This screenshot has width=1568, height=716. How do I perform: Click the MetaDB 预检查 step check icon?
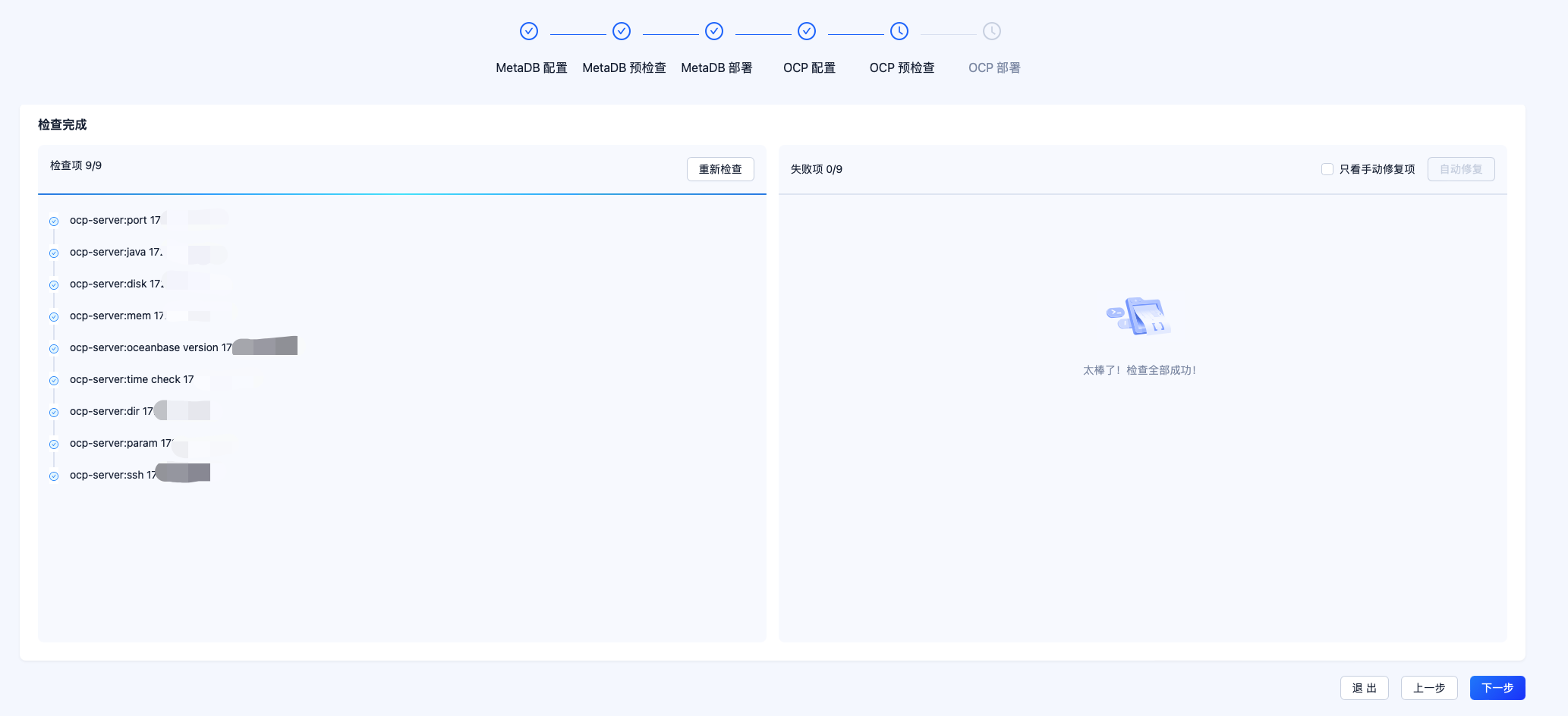622,31
